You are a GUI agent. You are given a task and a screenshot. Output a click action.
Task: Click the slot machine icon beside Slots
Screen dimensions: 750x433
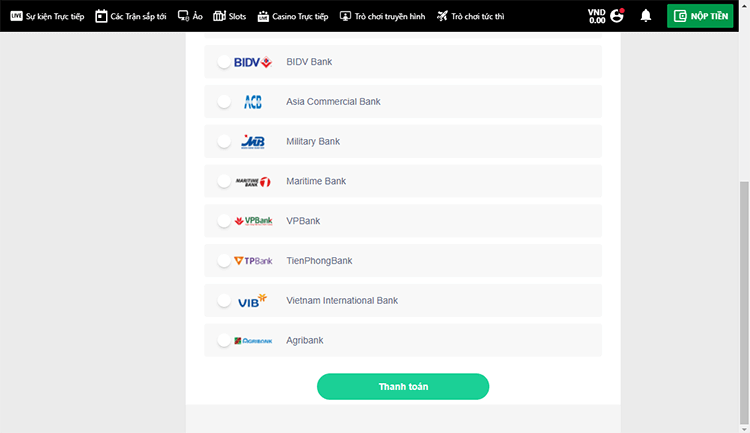coord(219,16)
